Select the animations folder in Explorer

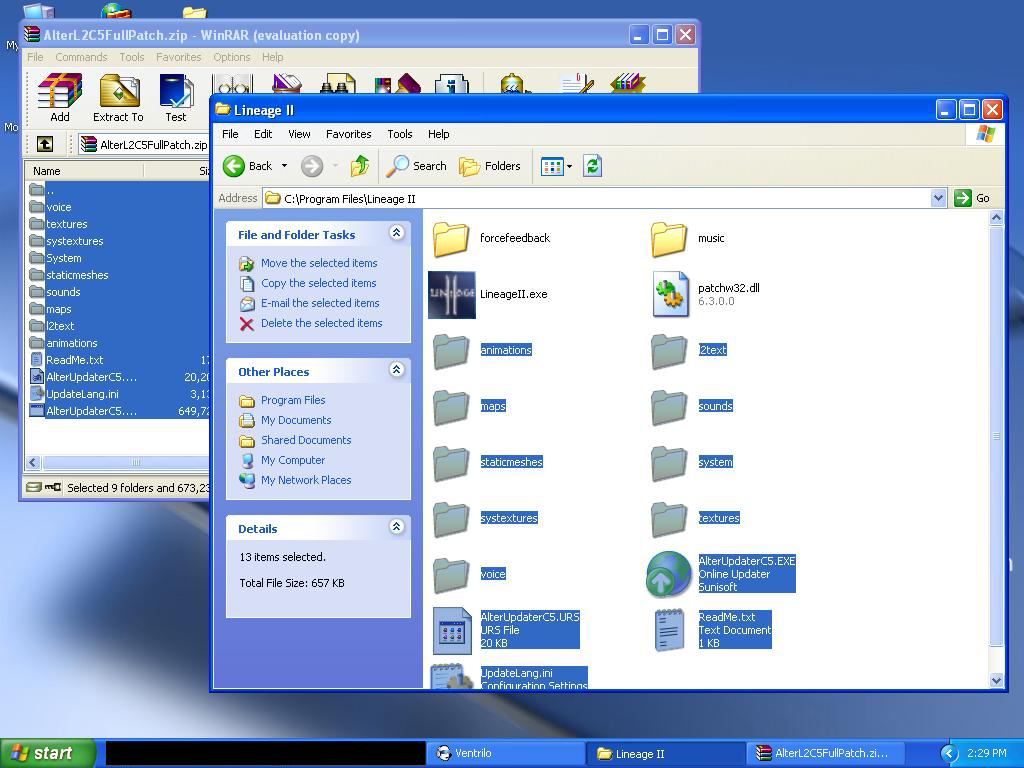coord(451,351)
